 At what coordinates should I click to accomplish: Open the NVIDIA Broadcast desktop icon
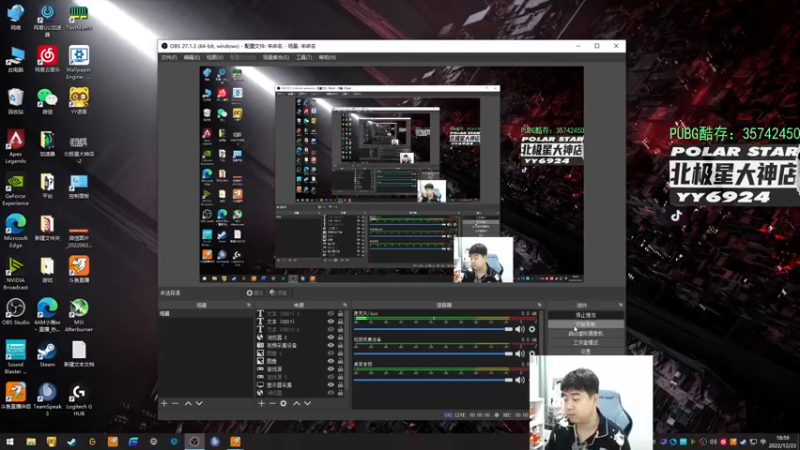point(15,273)
